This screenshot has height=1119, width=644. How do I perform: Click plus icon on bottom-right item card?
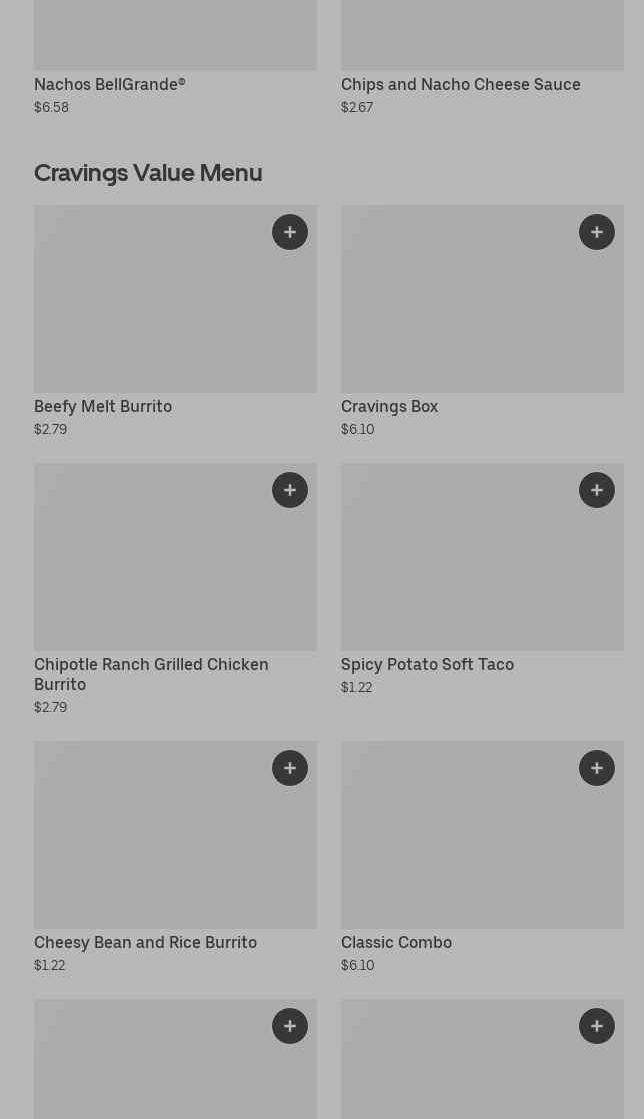[597, 1026]
